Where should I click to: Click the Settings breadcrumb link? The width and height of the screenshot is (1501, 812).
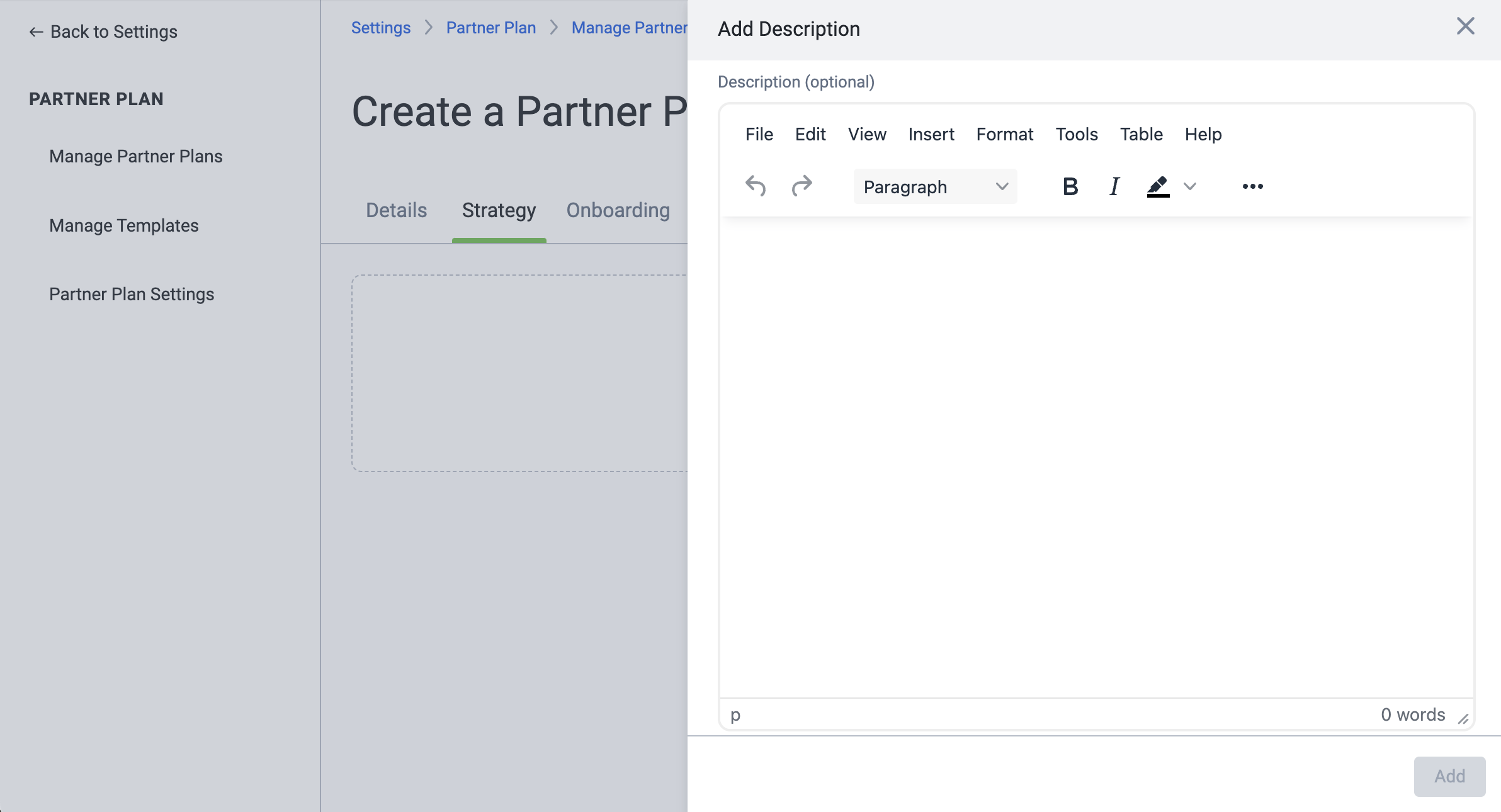381,28
